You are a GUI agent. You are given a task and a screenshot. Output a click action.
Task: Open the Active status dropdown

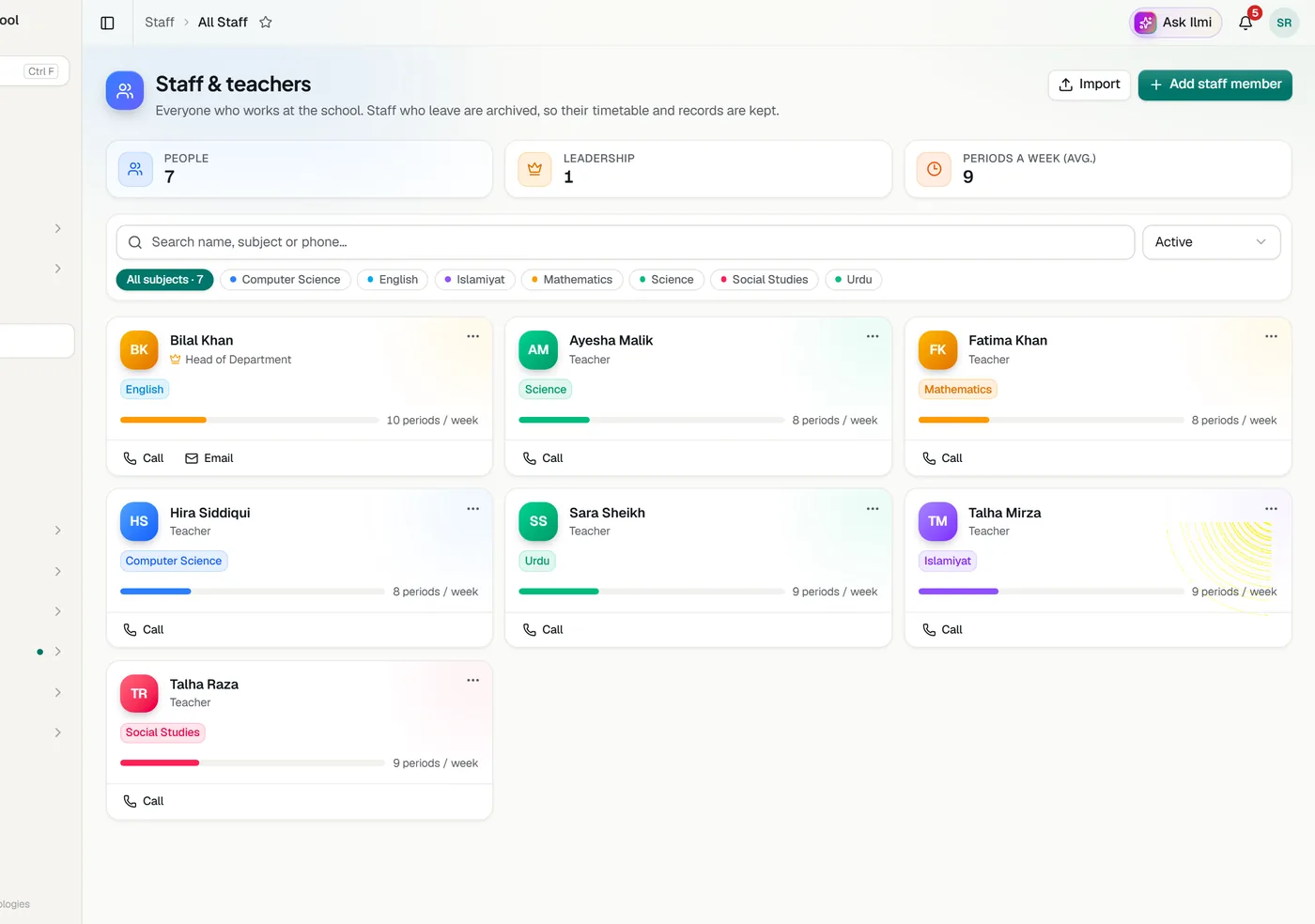(x=1211, y=242)
